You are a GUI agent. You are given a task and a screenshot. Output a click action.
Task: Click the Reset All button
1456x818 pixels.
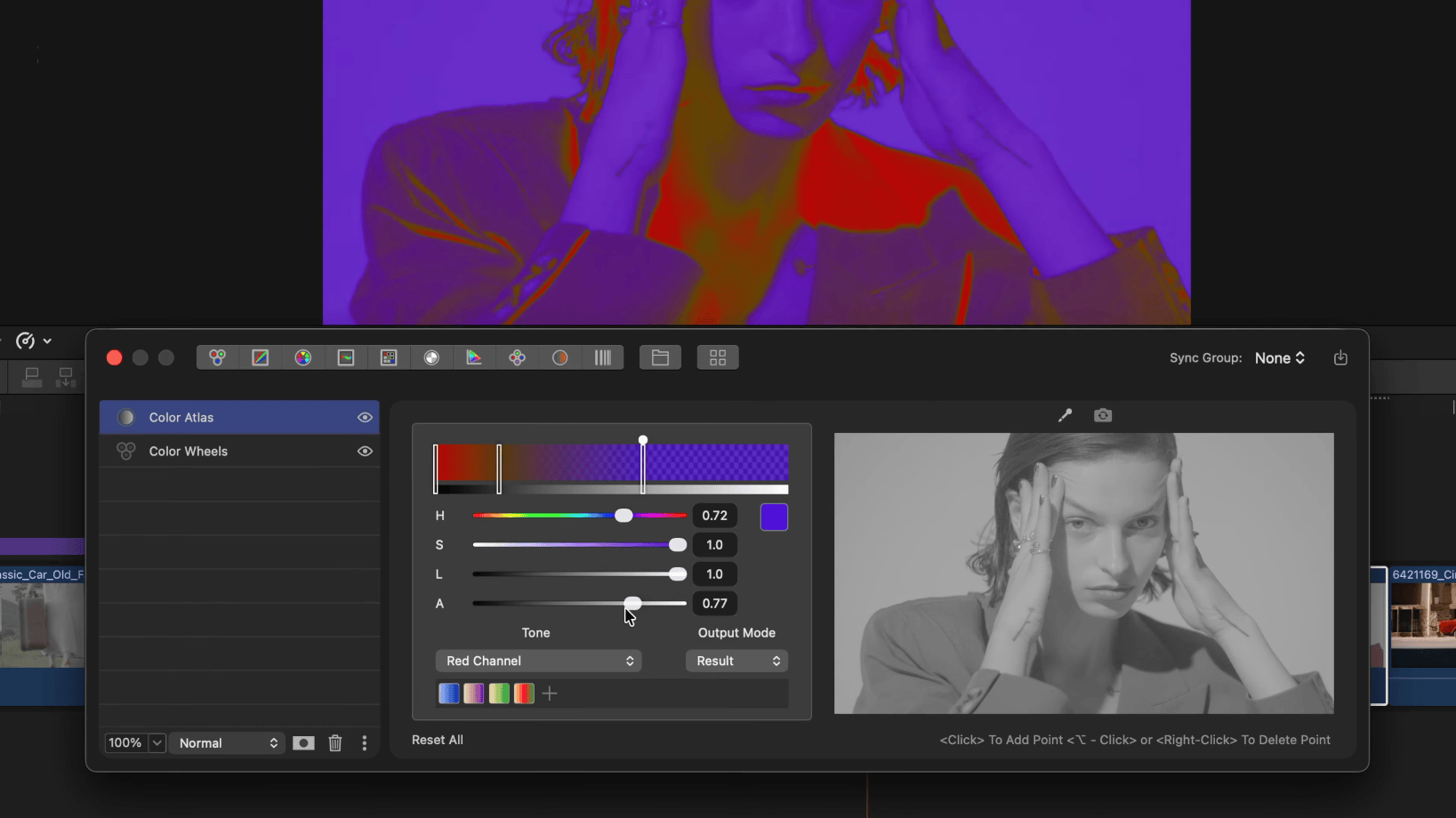click(x=438, y=740)
